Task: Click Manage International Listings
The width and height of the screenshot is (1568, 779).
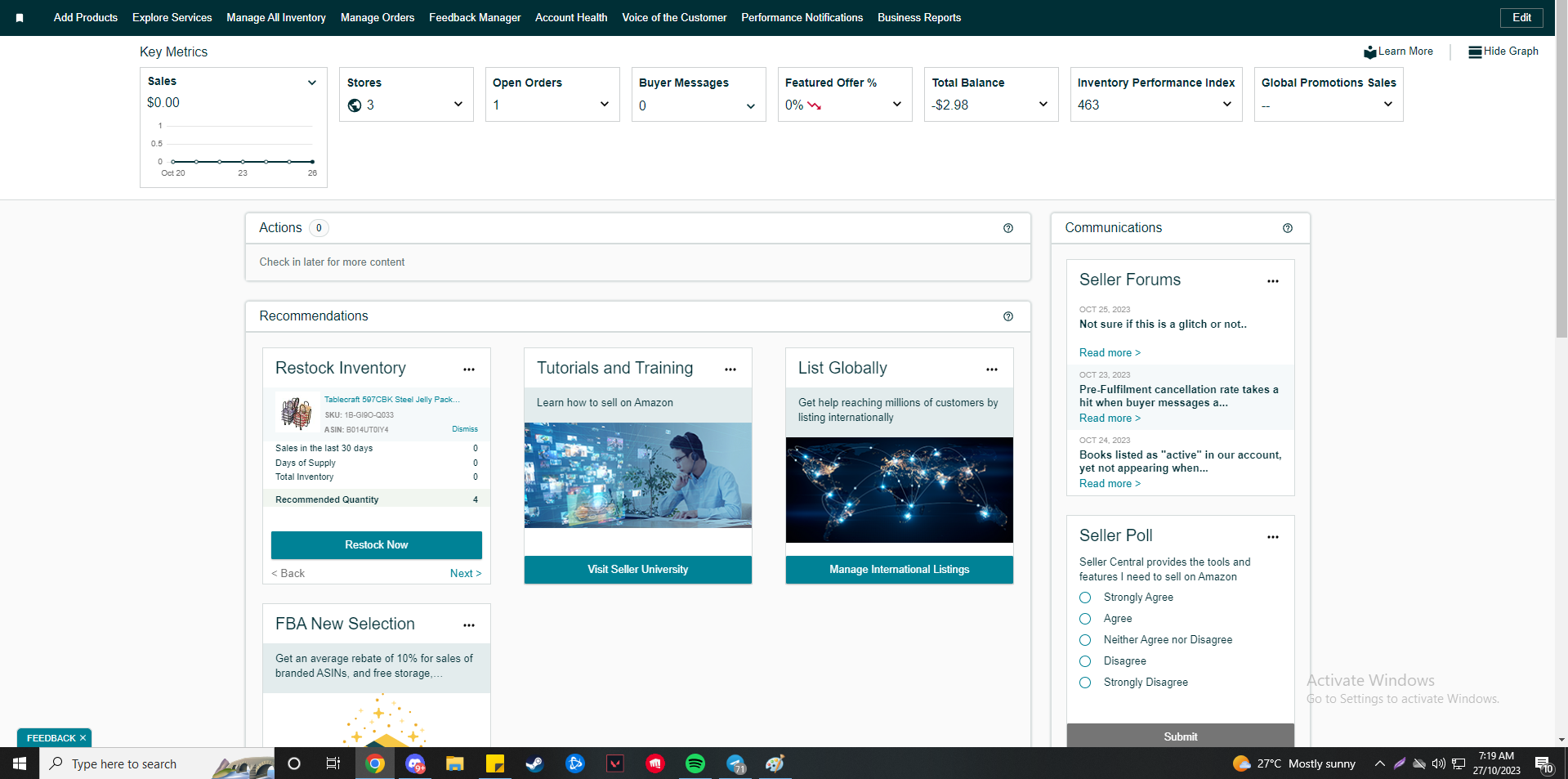Action: [x=900, y=570]
